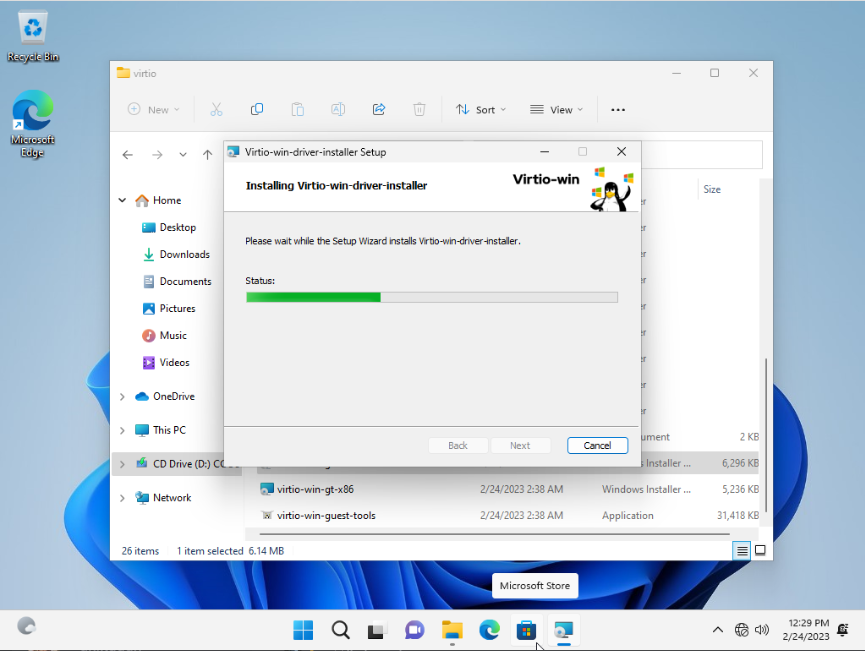The width and height of the screenshot is (865, 651).
Task: Click the Paste clipboard icon in Explorer toolbar
Action: click(x=297, y=109)
